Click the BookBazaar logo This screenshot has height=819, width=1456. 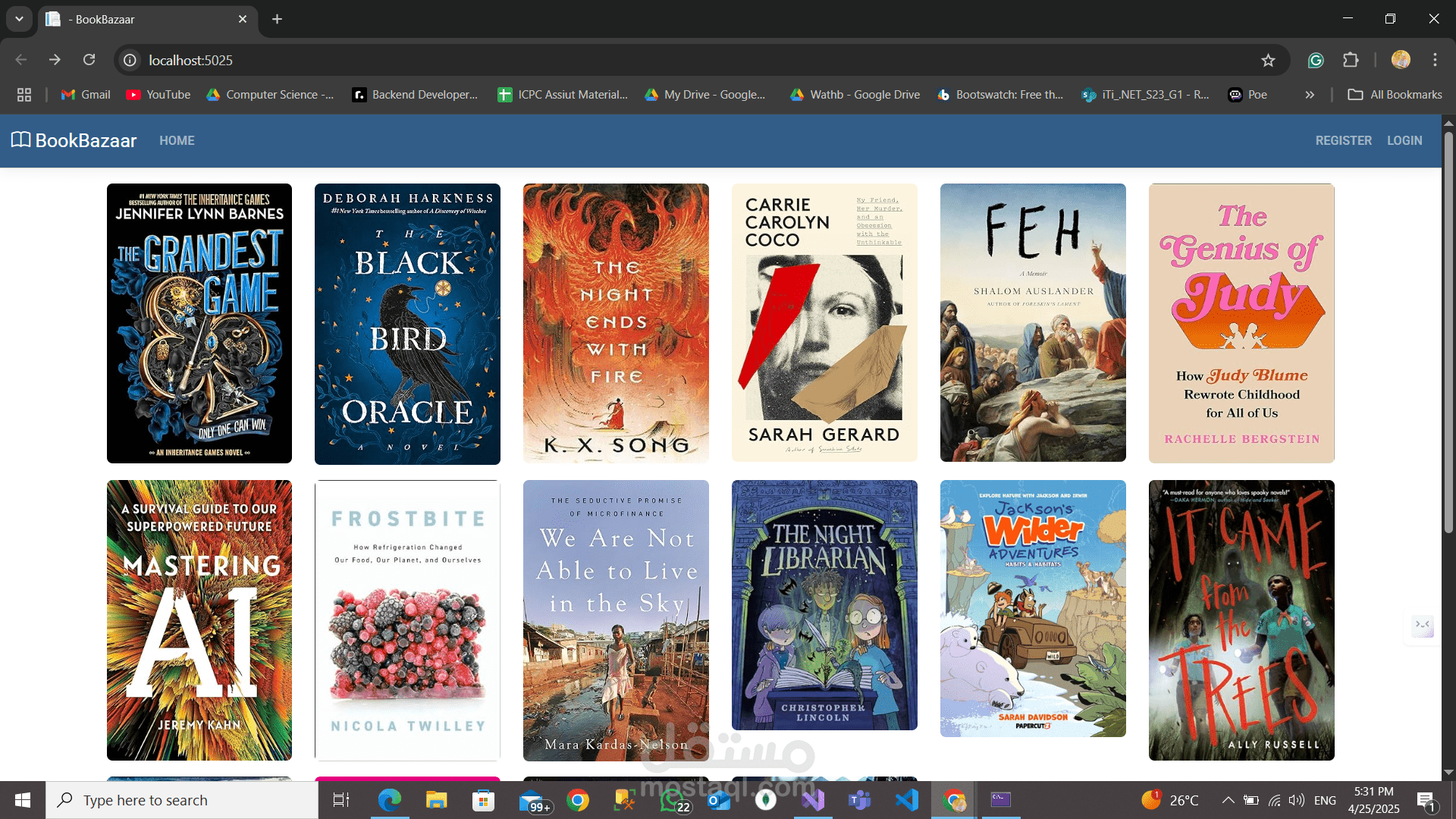click(74, 140)
